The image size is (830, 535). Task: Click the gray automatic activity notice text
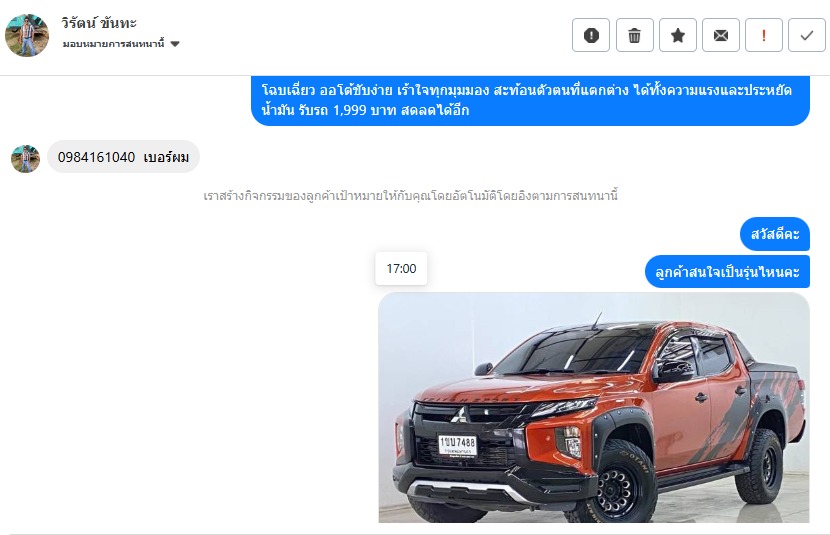coord(411,196)
